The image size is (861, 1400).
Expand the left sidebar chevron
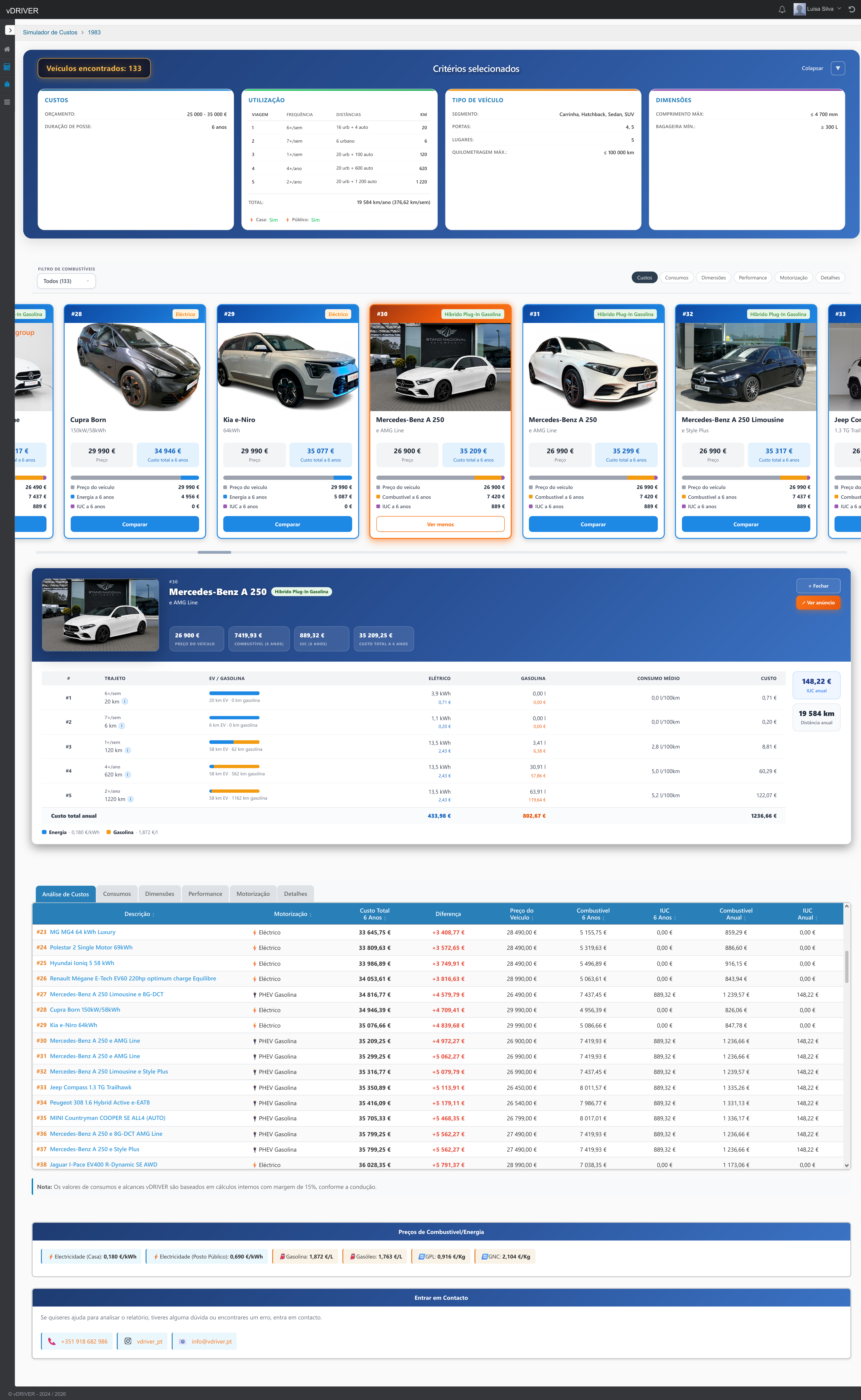click(x=10, y=30)
